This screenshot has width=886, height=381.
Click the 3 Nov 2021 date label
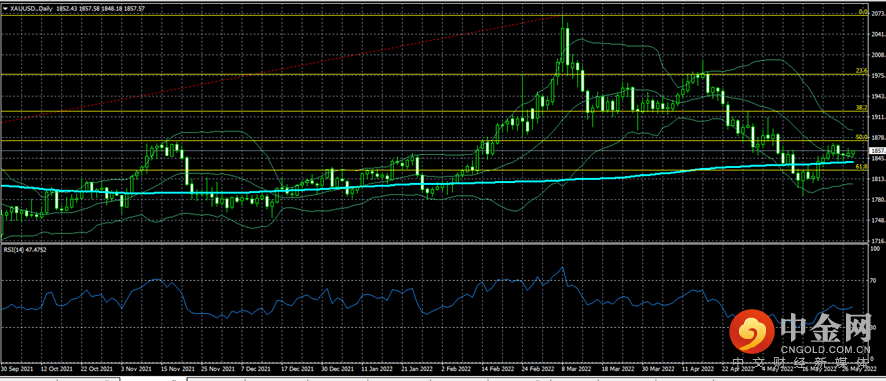pos(137,369)
